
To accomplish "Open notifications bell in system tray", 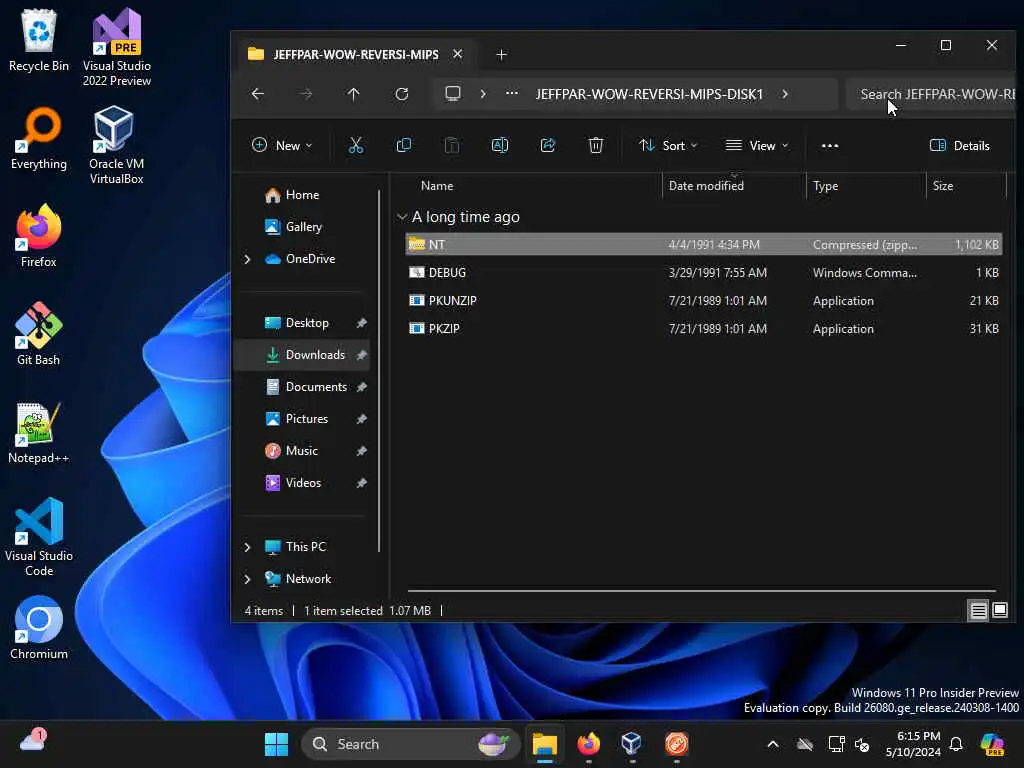I will point(956,744).
